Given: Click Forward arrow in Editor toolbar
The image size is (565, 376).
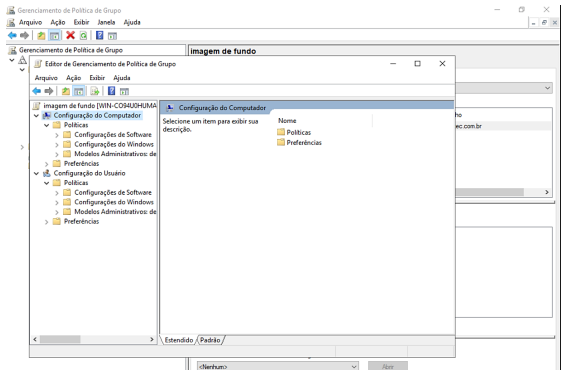Looking at the screenshot, I should click(49, 91).
